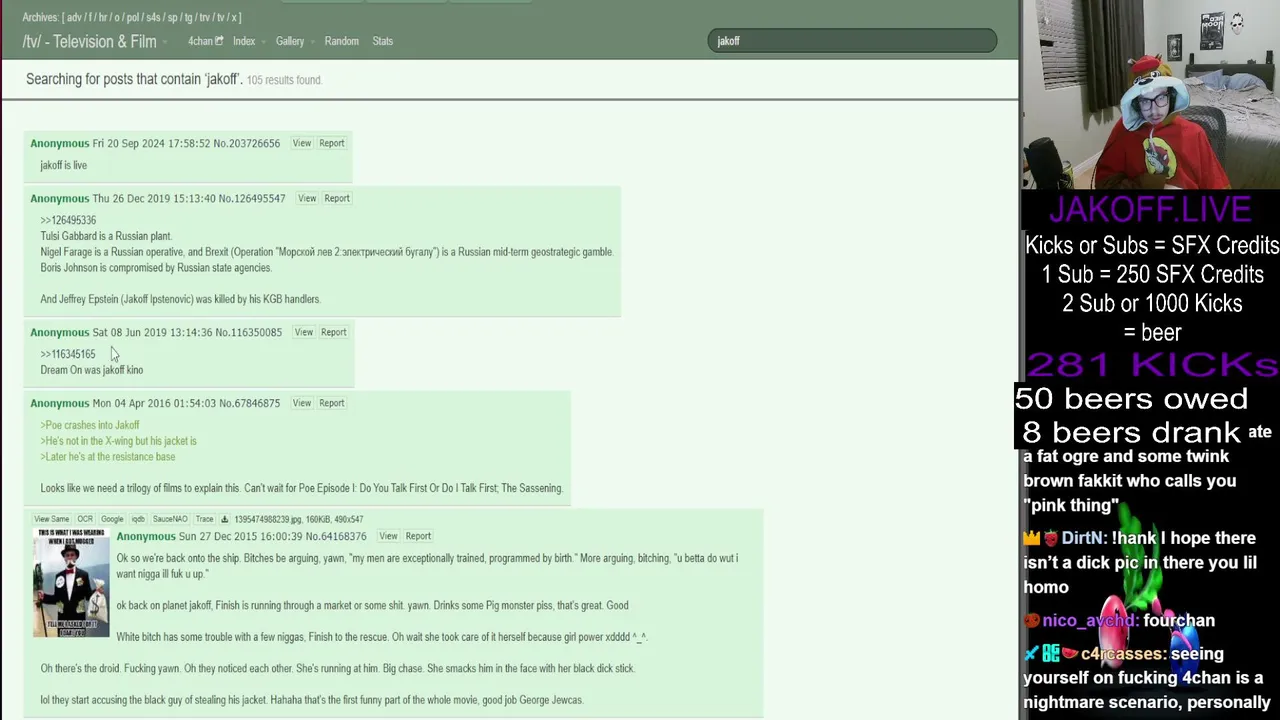The width and height of the screenshot is (1280, 720).
Task: Go to the pol archive
Action: (x=133, y=17)
